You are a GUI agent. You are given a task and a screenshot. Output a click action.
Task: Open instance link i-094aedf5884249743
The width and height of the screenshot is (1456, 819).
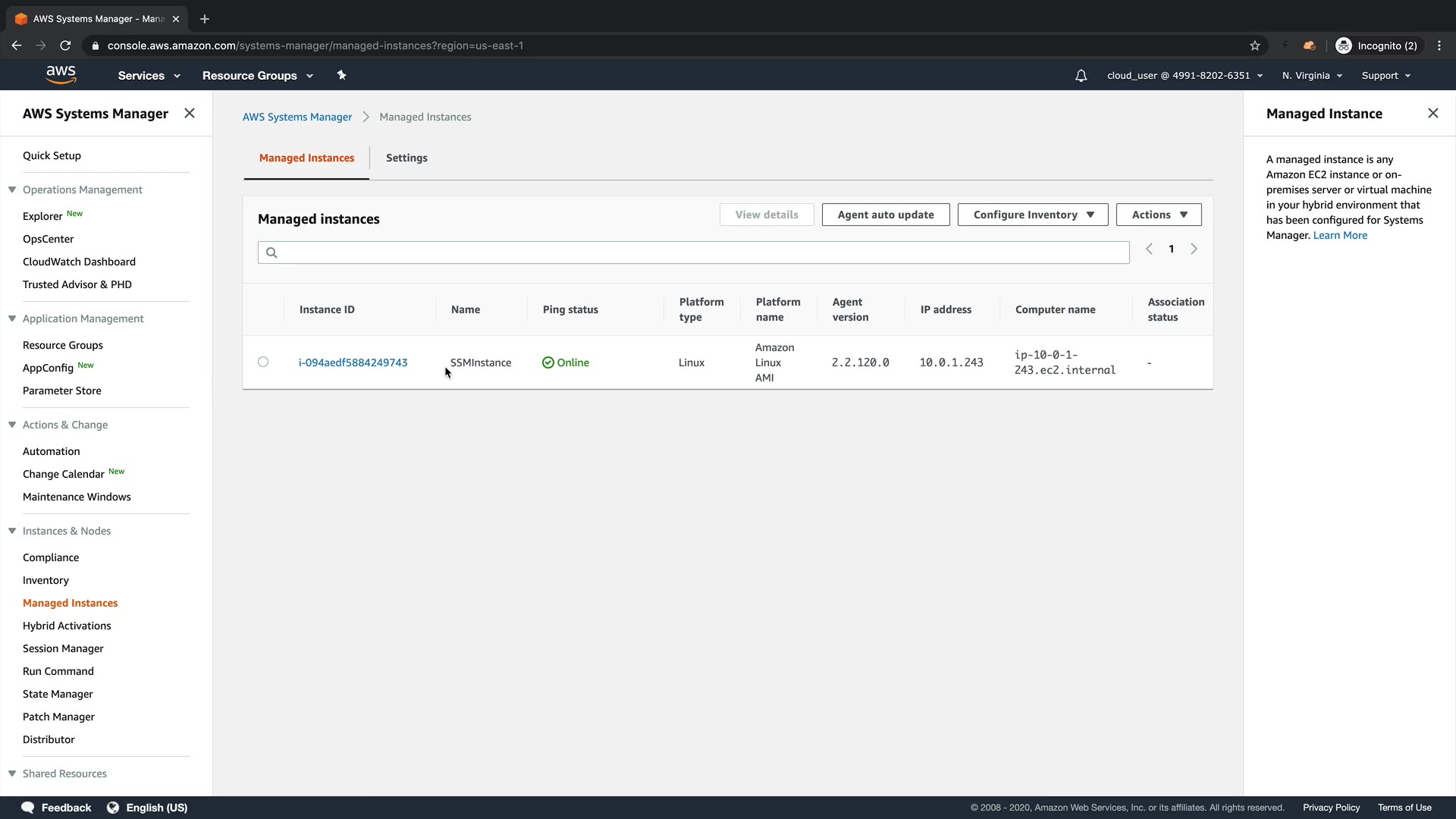tap(353, 362)
